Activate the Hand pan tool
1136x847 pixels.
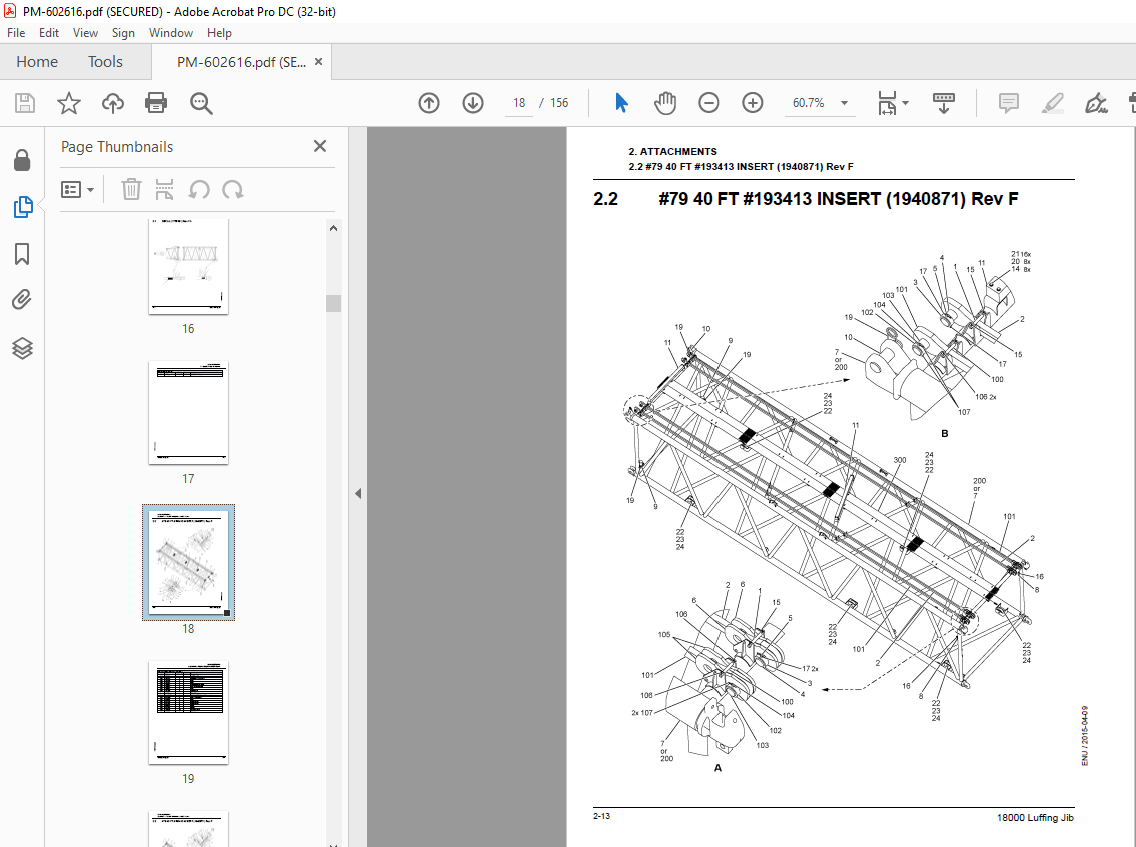coord(664,103)
